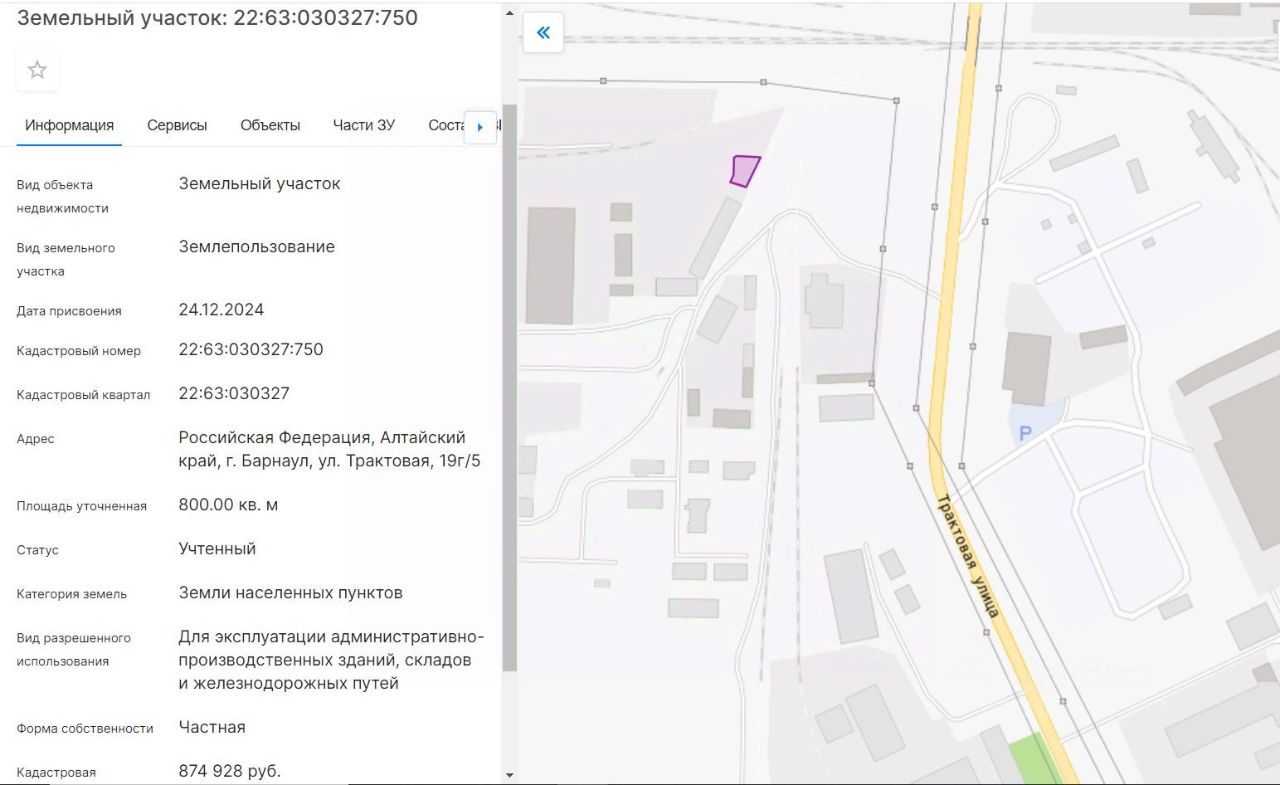
Task: Click the Площадь уточненная label
Action: pyautogui.click(x=82, y=506)
